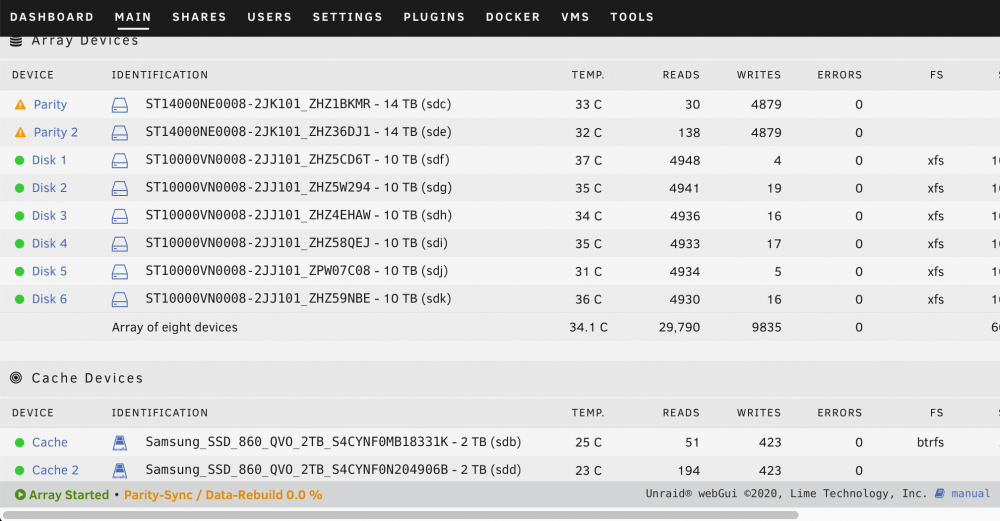
Task: Open the Disk 4 device link
Action: (x=49, y=244)
